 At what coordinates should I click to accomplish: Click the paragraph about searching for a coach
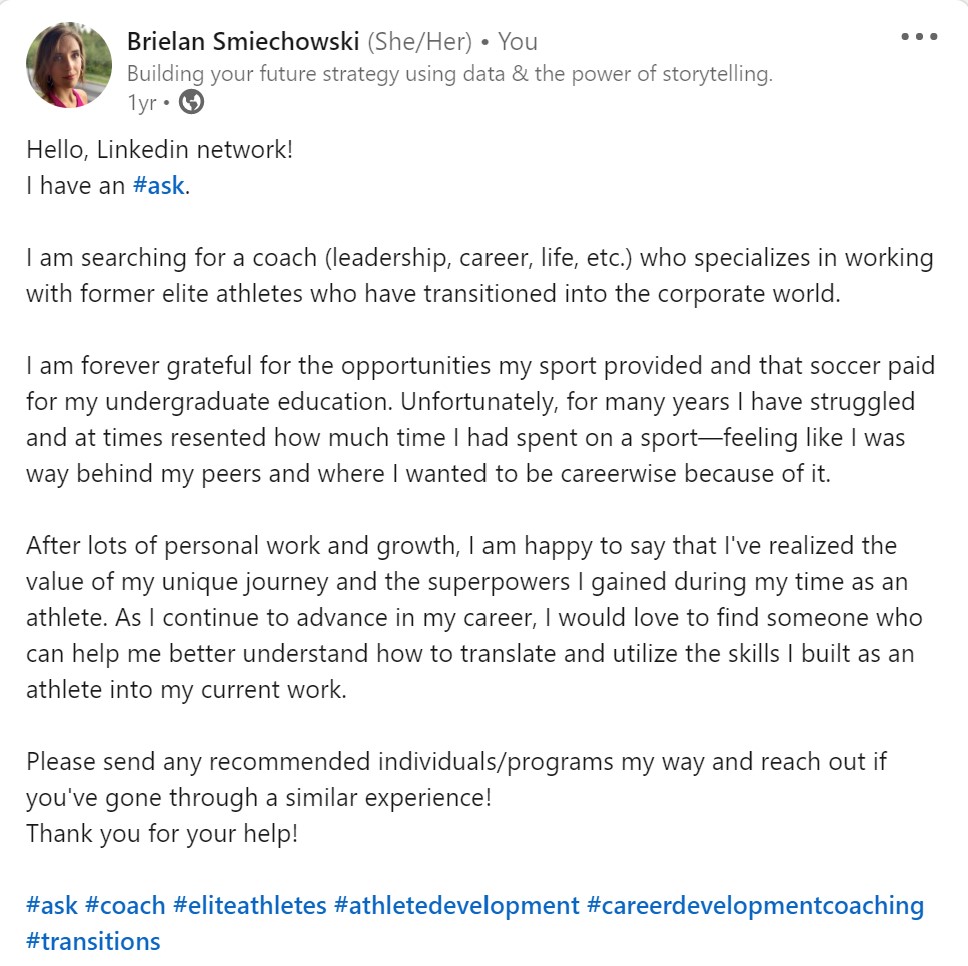tap(480, 276)
